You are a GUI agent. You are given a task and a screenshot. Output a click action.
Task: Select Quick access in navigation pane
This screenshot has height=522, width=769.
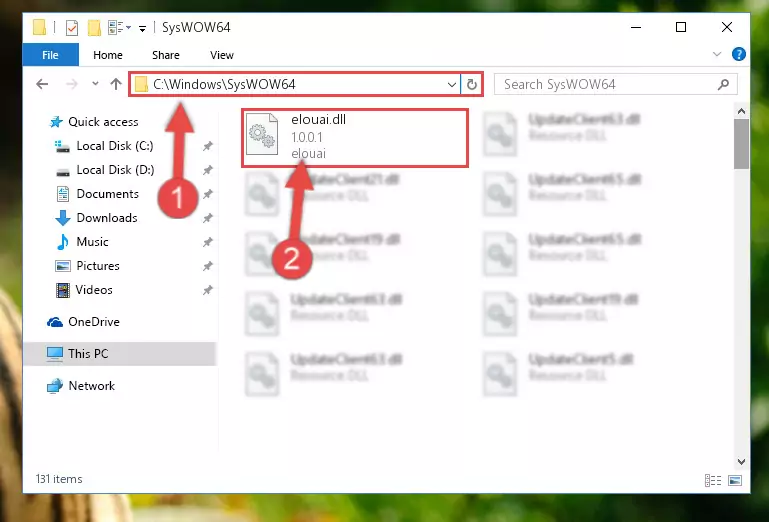[103, 122]
